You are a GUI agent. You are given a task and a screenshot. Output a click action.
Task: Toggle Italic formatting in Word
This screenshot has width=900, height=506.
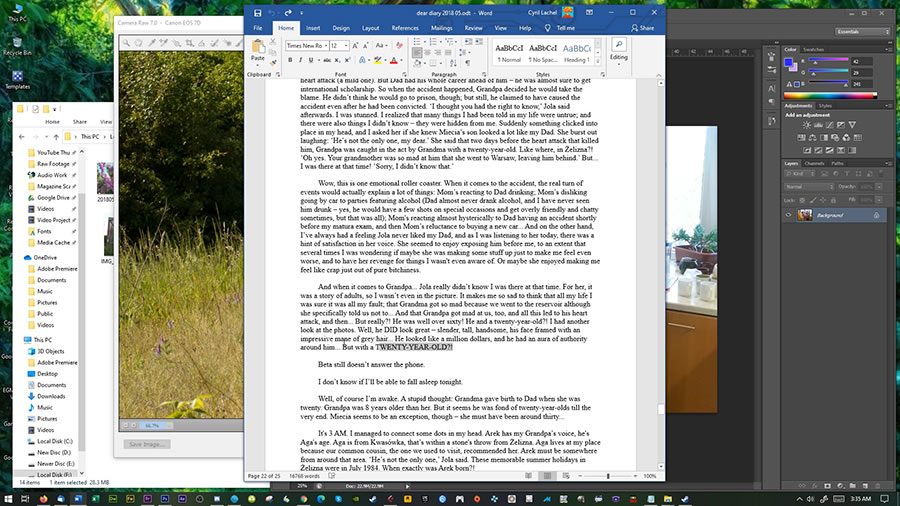pos(300,60)
